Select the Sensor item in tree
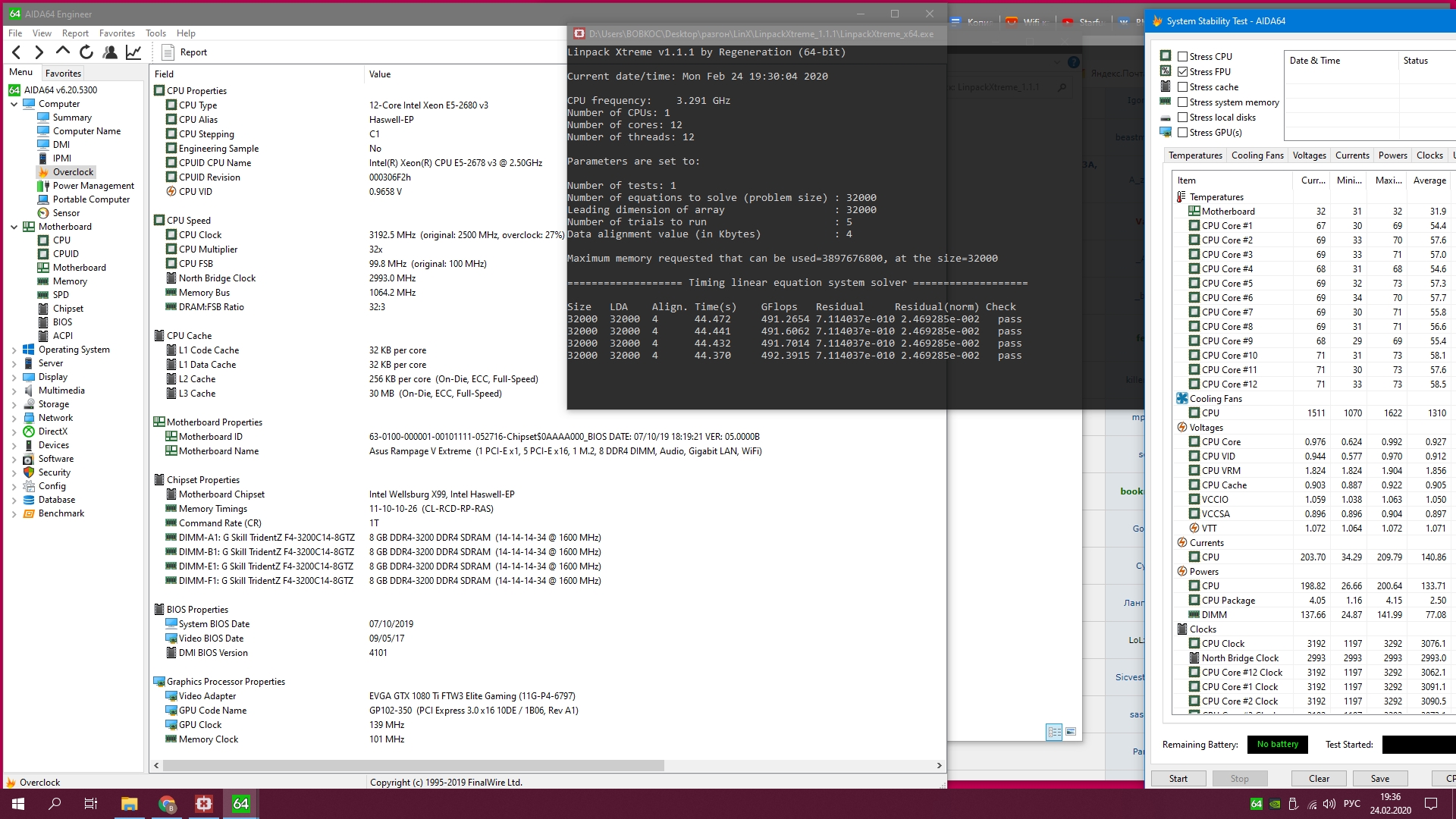The image size is (1456, 819). pyautogui.click(x=66, y=213)
